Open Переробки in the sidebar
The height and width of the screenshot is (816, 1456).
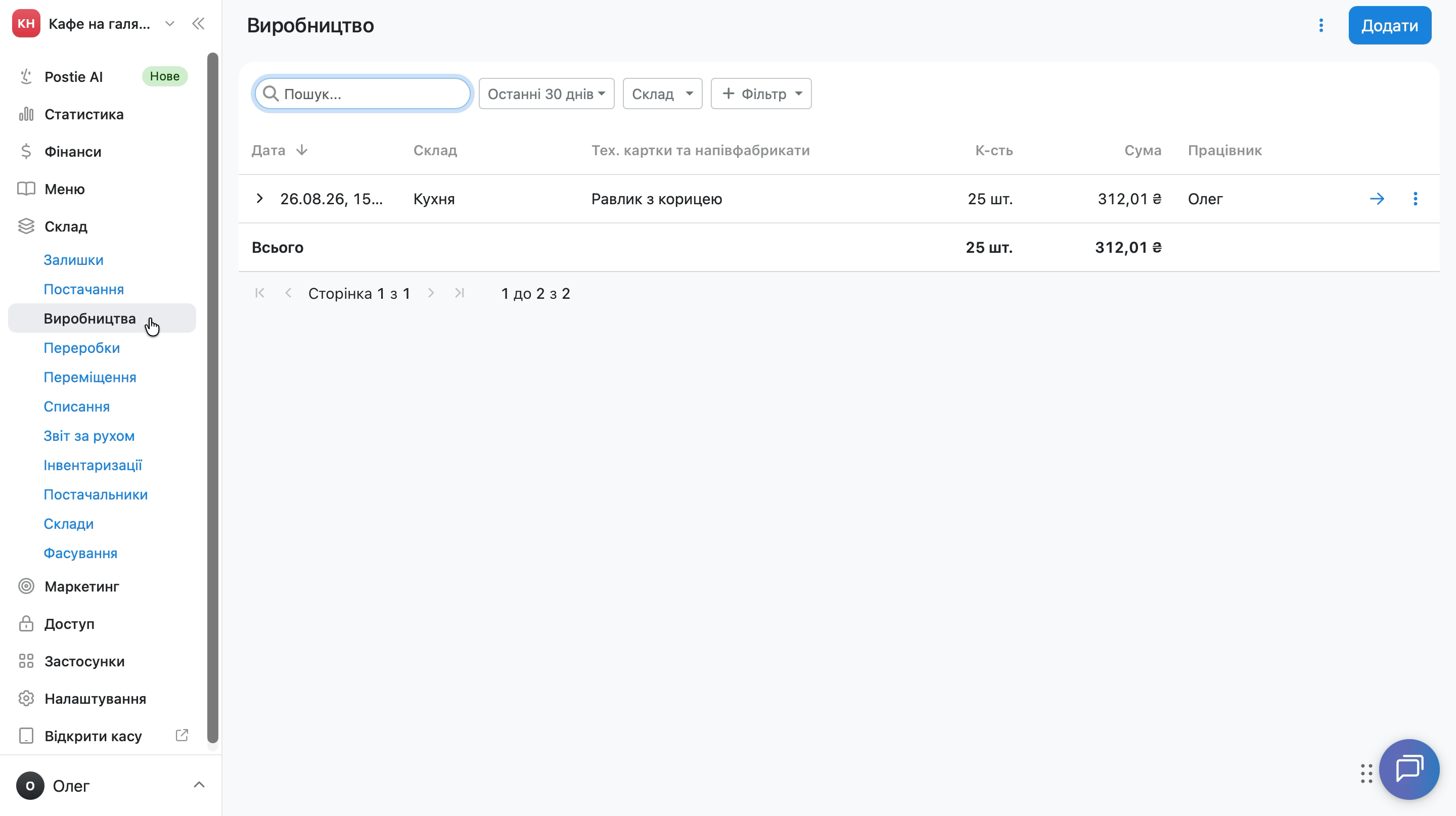[x=82, y=348]
